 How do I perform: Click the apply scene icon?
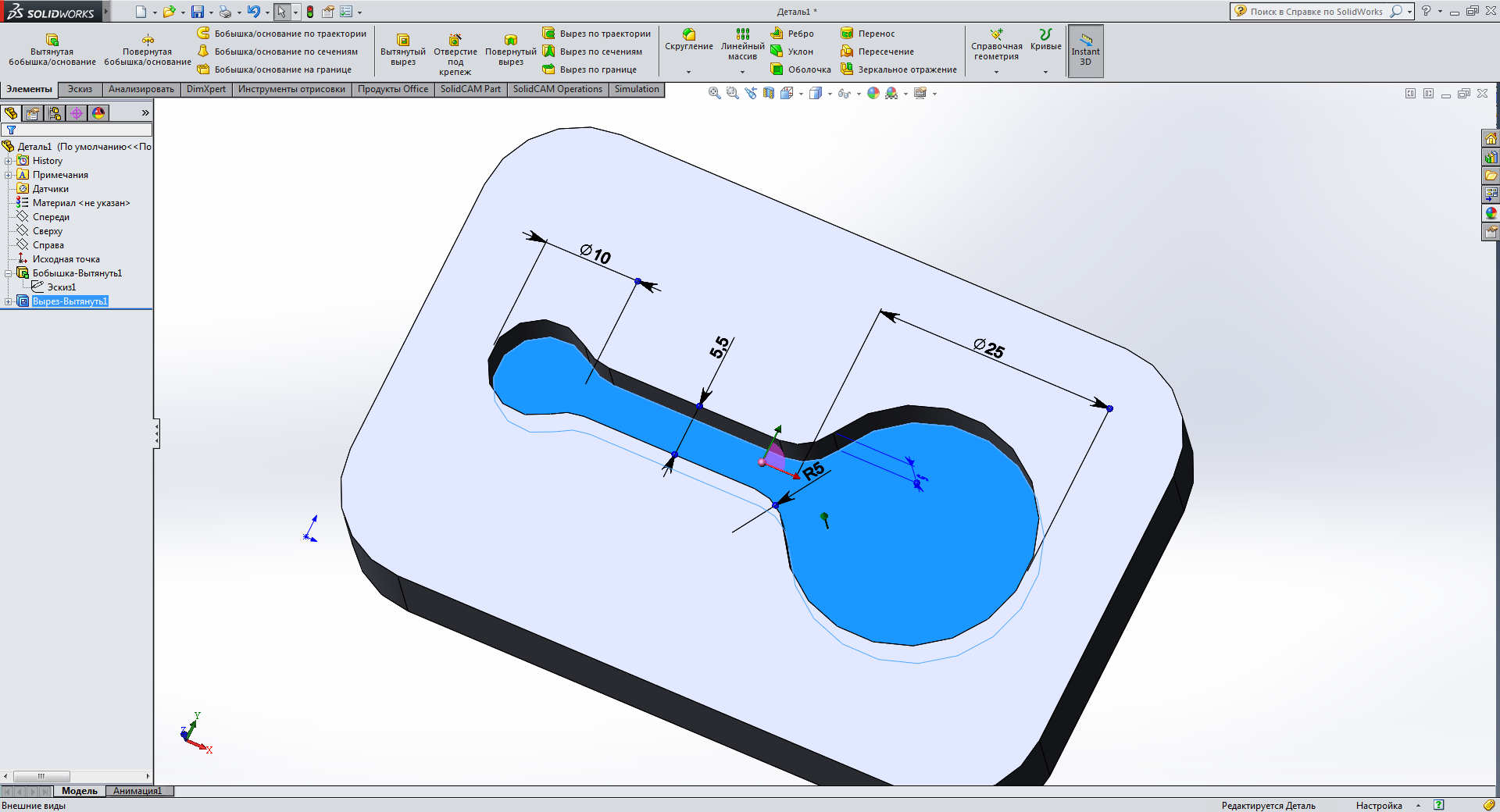891,93
